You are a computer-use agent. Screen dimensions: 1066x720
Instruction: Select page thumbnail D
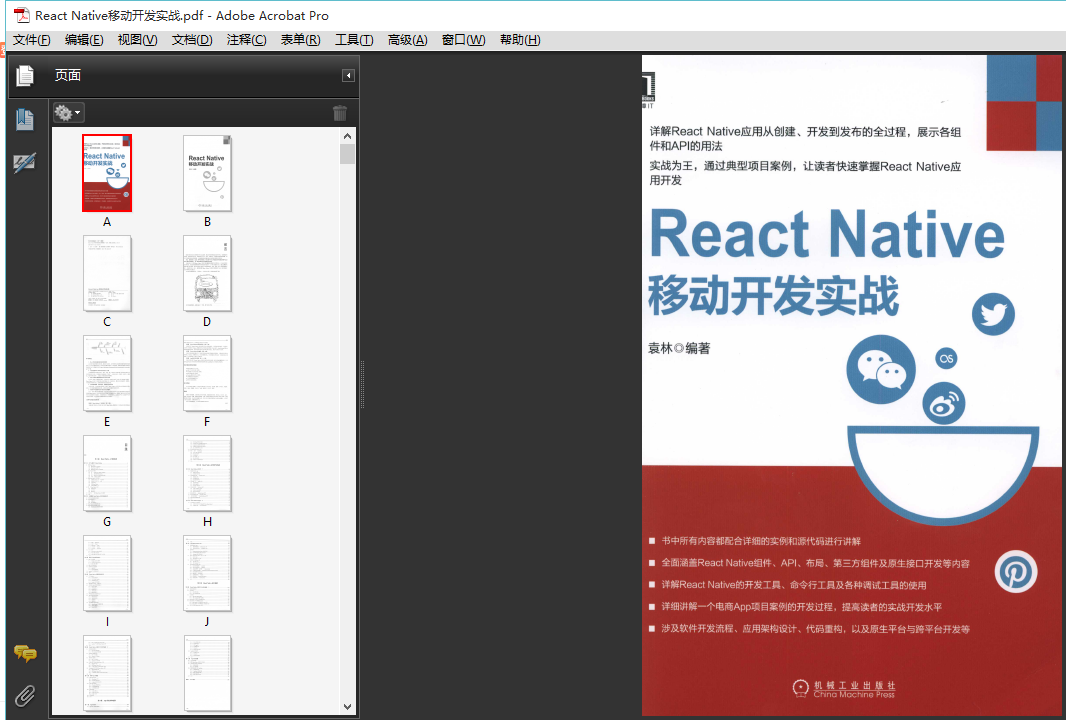(207, 273)
